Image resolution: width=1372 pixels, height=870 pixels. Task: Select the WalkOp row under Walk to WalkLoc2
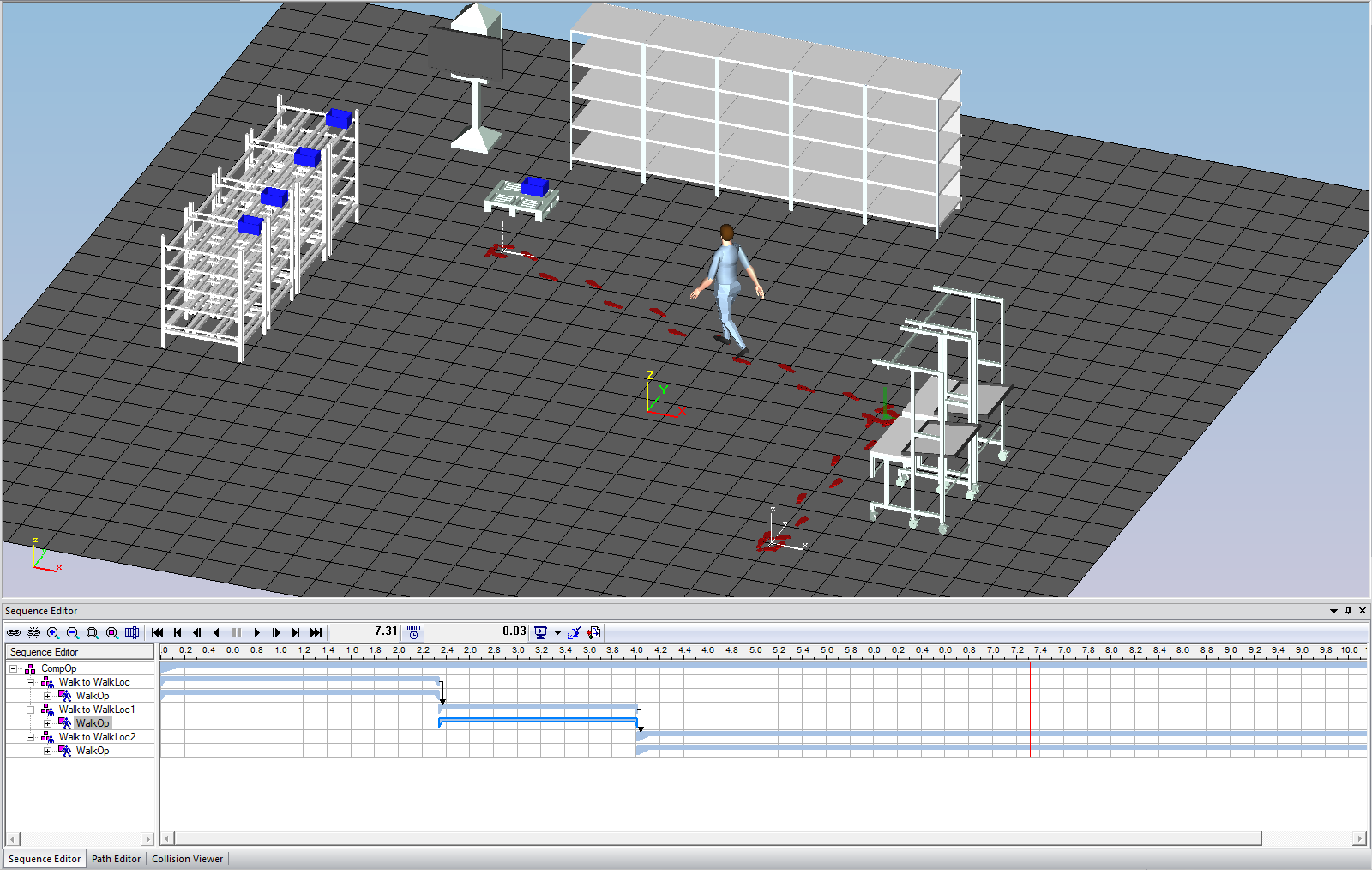coord(93,751)
